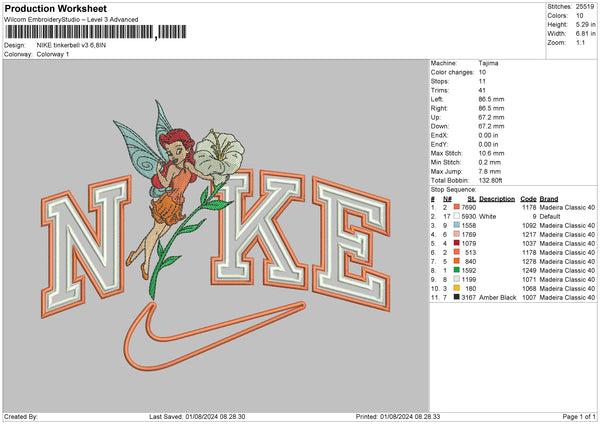
Task: Click the "Stop Sequence:" heading
Action: click(453, 189)
